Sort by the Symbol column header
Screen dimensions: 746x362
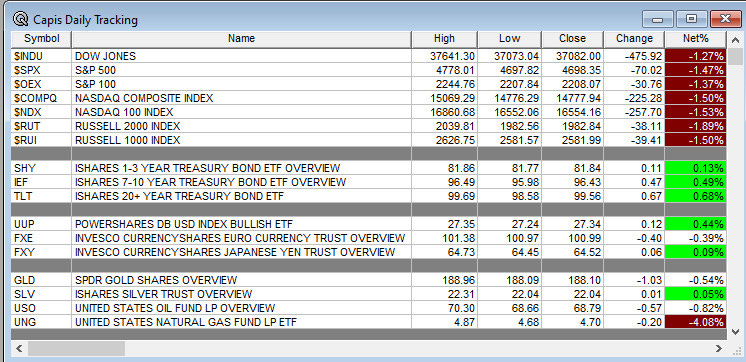(41, 39)
